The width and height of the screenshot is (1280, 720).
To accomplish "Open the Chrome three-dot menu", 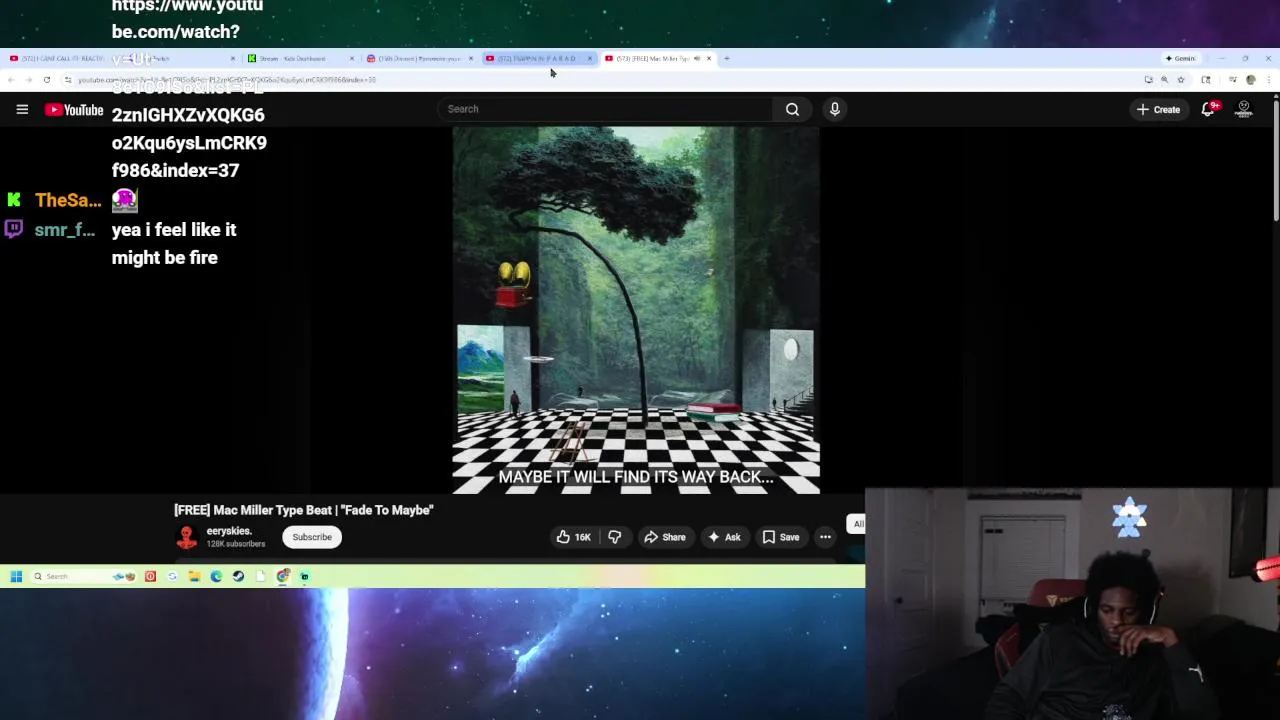I will (x=1267, y=79).
